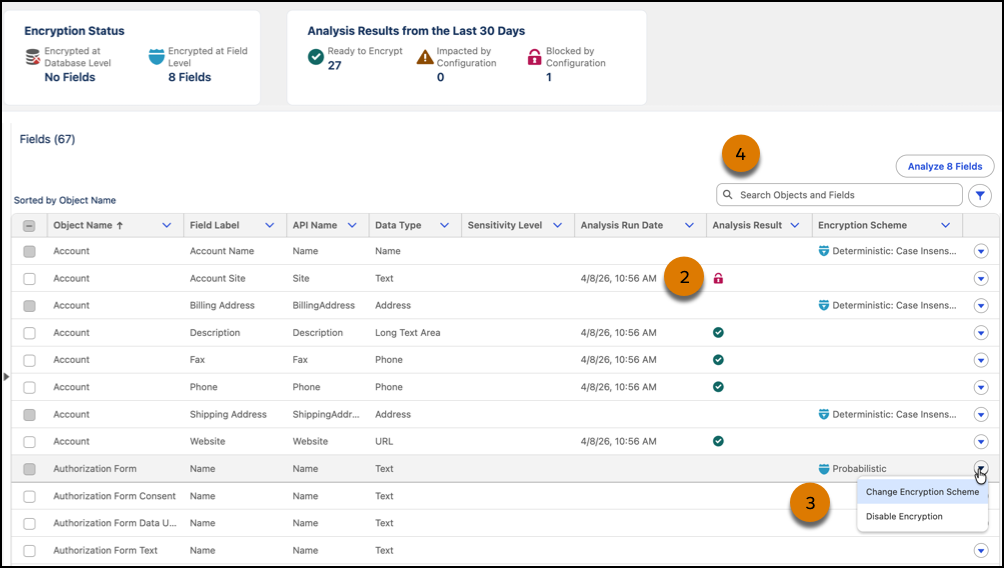1004x568 pixels.
Task: Choose Disable Encryption from the menu
Action: (922, 516)
